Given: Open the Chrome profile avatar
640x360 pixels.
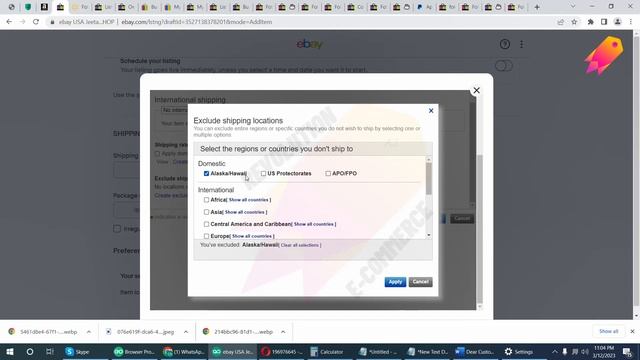Looking at the screenshot, I should [x=618, y=22].
